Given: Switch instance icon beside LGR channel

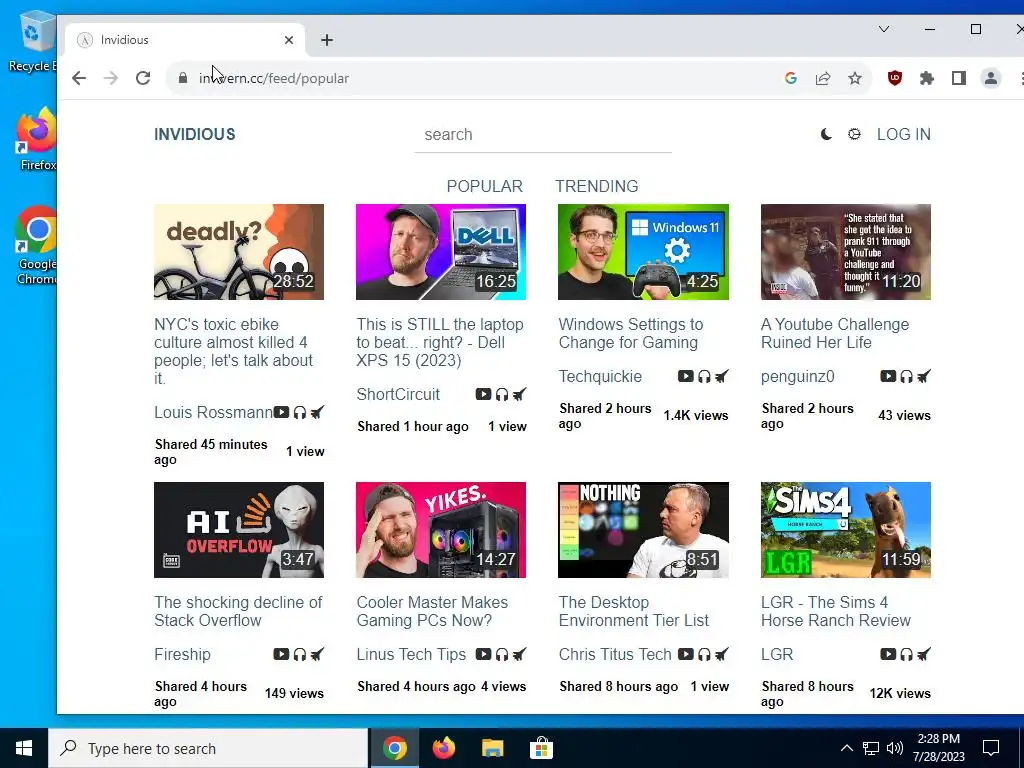Looking at the screenshot, I should tap(924, 654).
